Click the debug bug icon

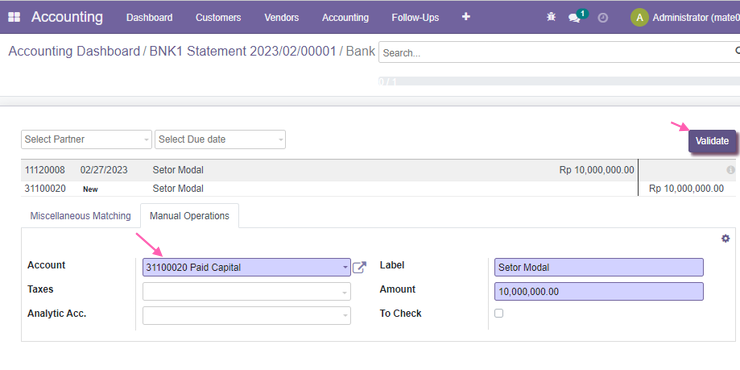coord(551,17)
